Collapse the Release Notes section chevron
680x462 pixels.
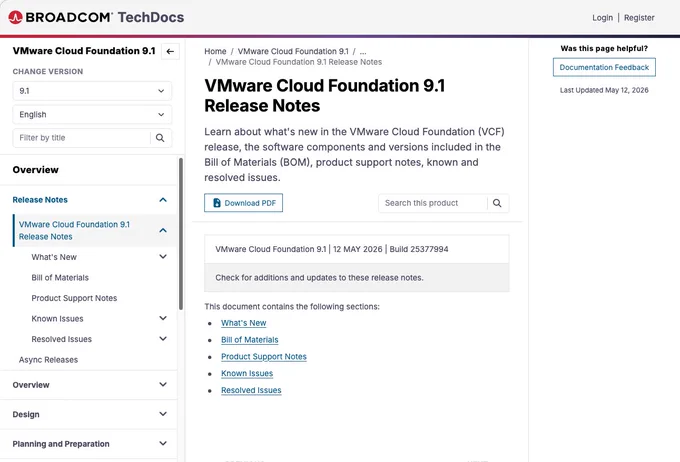[163, 200]
